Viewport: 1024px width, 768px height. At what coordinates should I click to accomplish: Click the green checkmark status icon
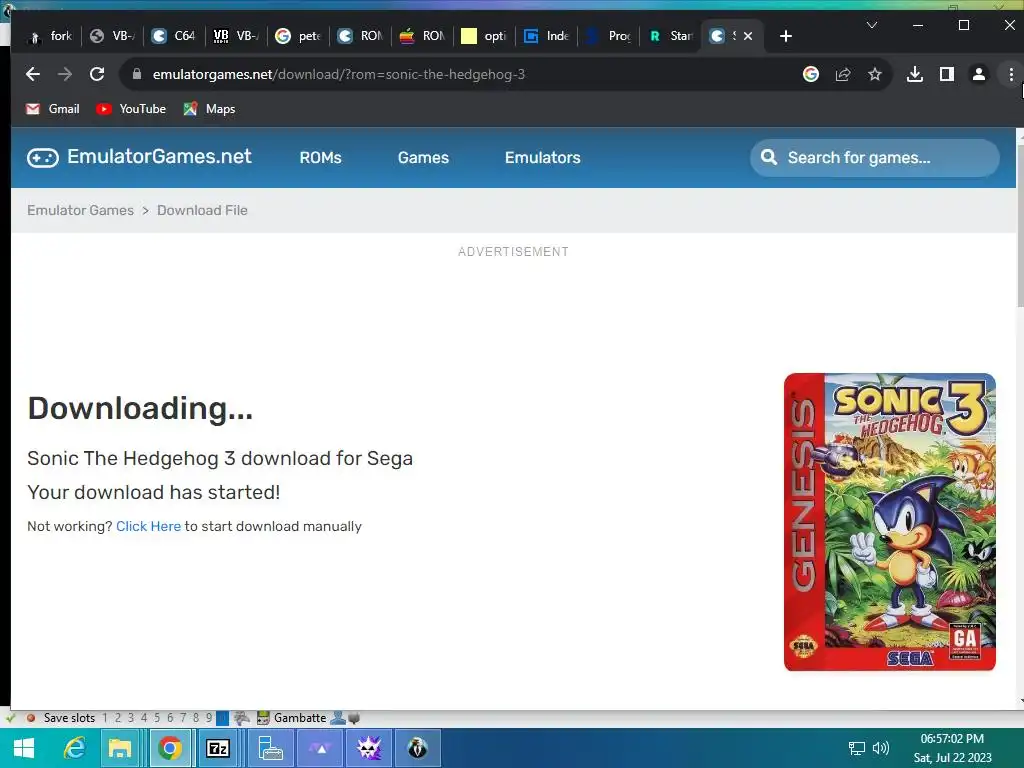pyautogui.click(x=10, y=718)
